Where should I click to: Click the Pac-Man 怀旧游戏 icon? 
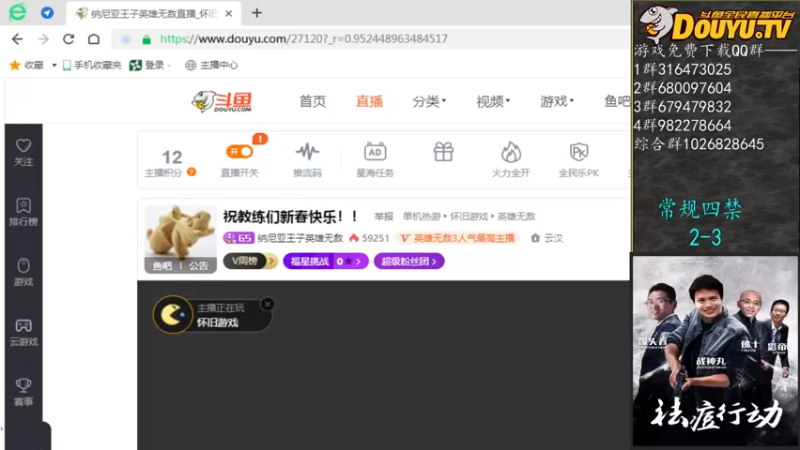(x=172, y=315)
